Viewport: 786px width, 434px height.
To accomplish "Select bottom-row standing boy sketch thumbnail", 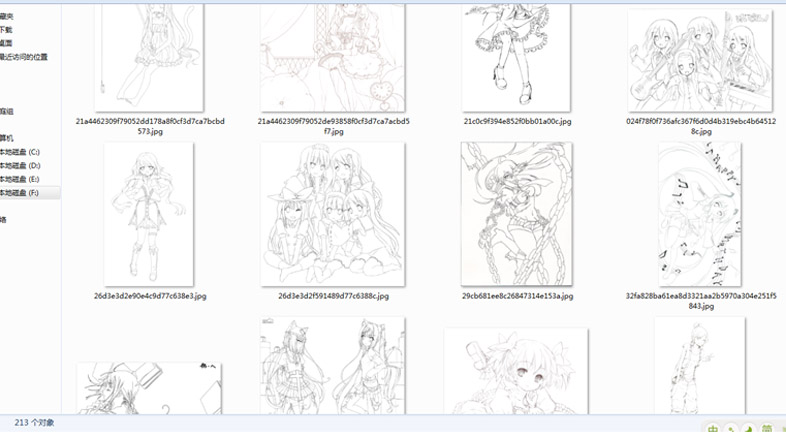I will (x=700, y=365).
